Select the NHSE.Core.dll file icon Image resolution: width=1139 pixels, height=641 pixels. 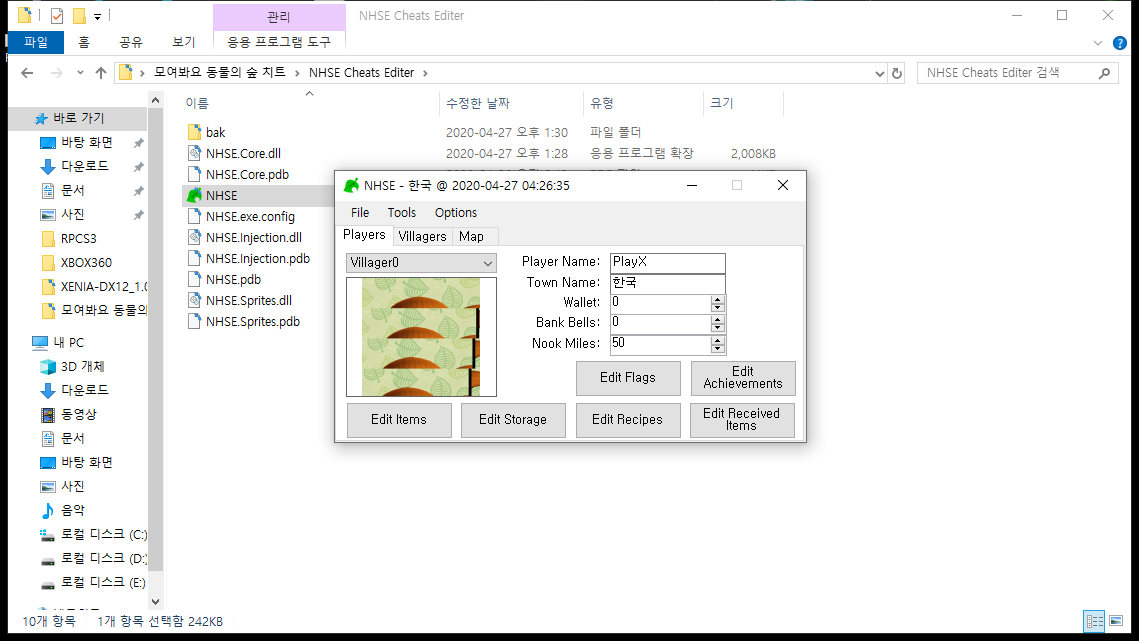click(x=194, y=153)
